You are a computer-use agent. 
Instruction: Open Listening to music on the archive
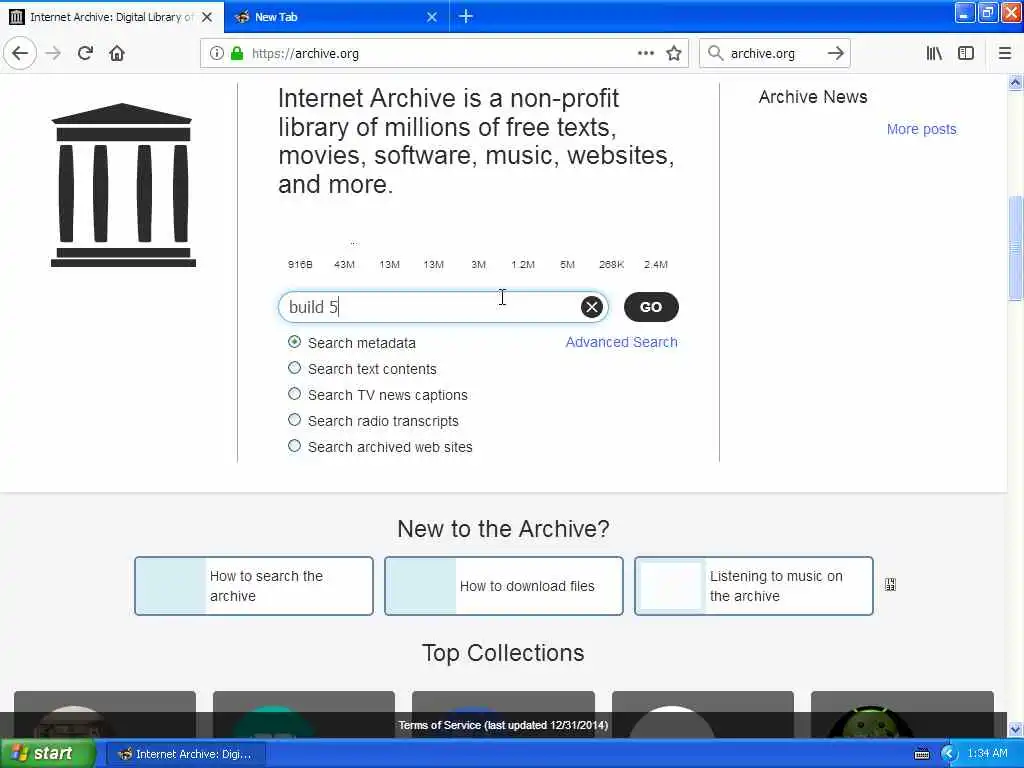click(x=754, y=586)
